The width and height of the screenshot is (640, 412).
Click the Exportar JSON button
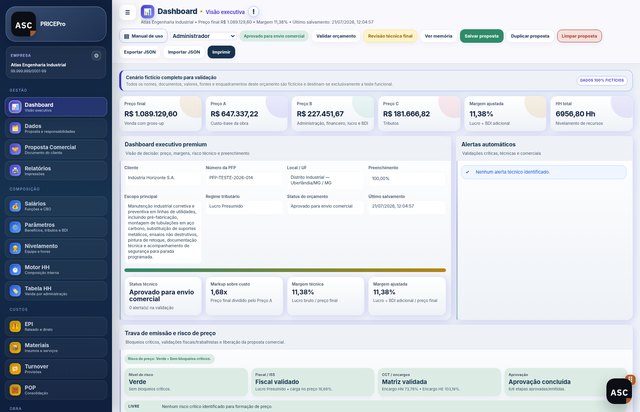[x=140, y=52]
